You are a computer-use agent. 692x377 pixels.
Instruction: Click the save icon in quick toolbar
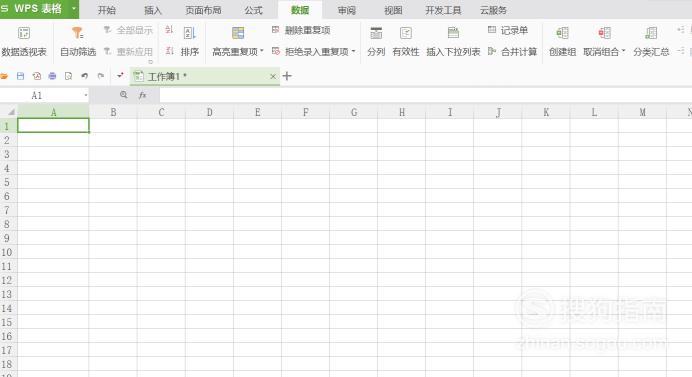(x=20, y=76)
